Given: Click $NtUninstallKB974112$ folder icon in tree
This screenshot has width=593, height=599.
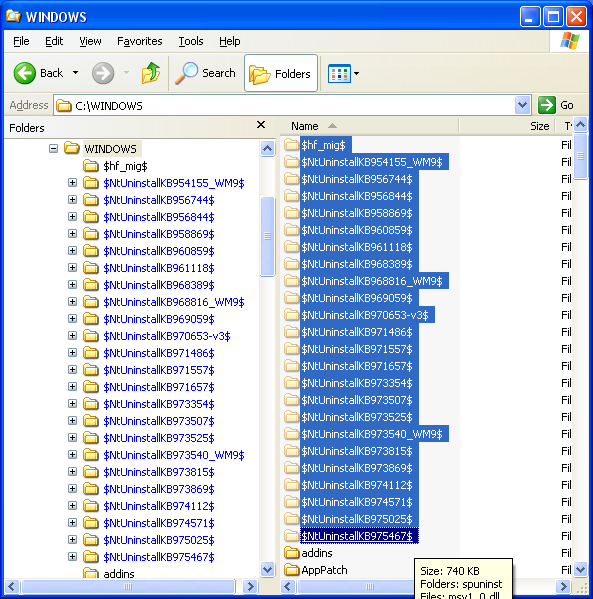Looking at the screenshot, I should pyautogui.click(x=91, y=506).
